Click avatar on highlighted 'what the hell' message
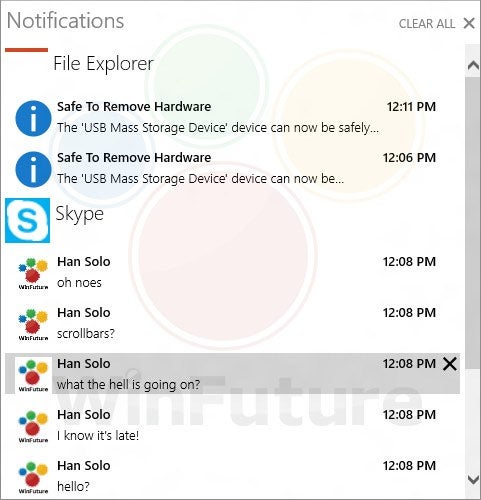The image size is (481, 500). [x=33, y=375]
